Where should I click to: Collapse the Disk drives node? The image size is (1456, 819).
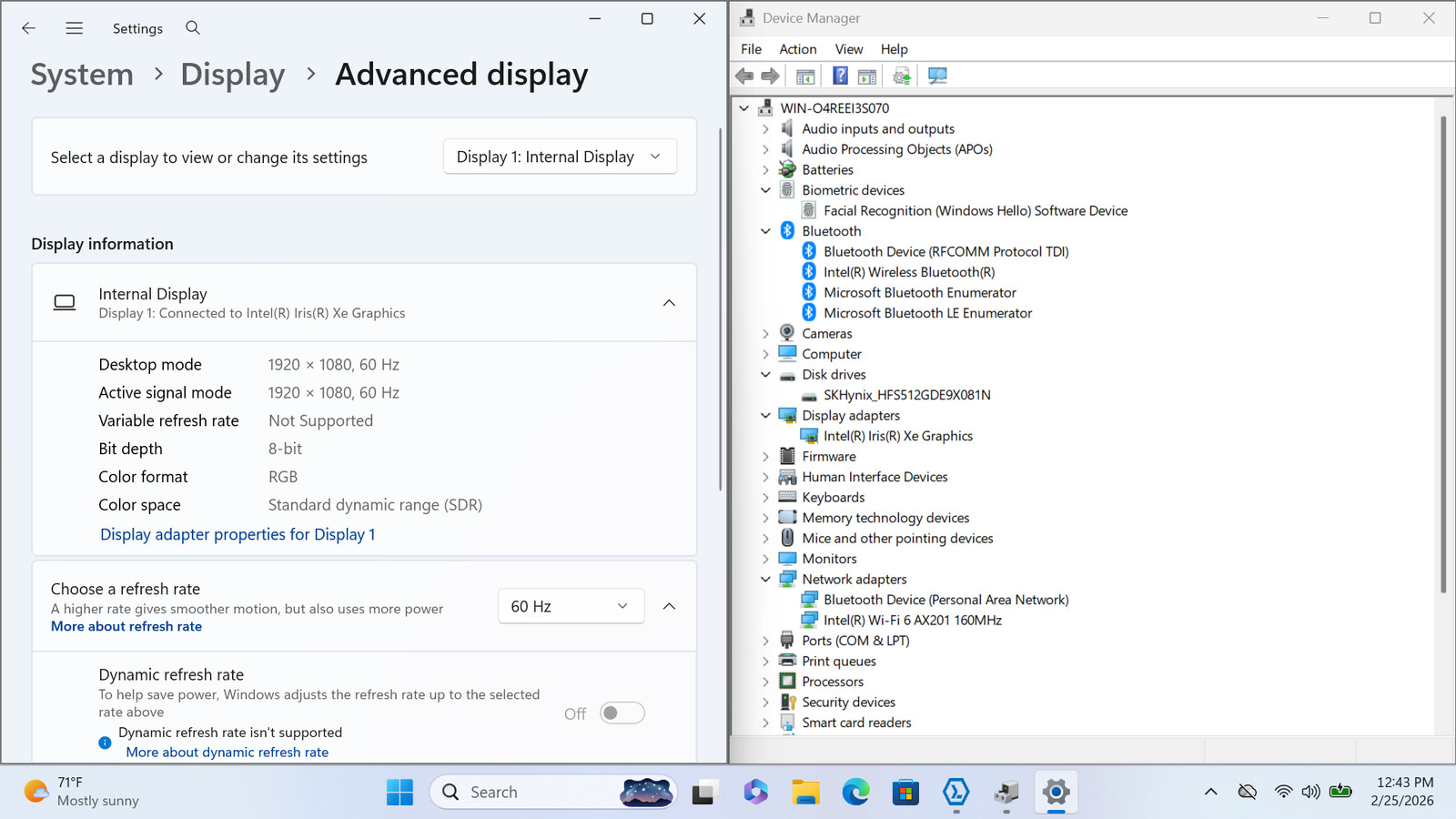765,375
